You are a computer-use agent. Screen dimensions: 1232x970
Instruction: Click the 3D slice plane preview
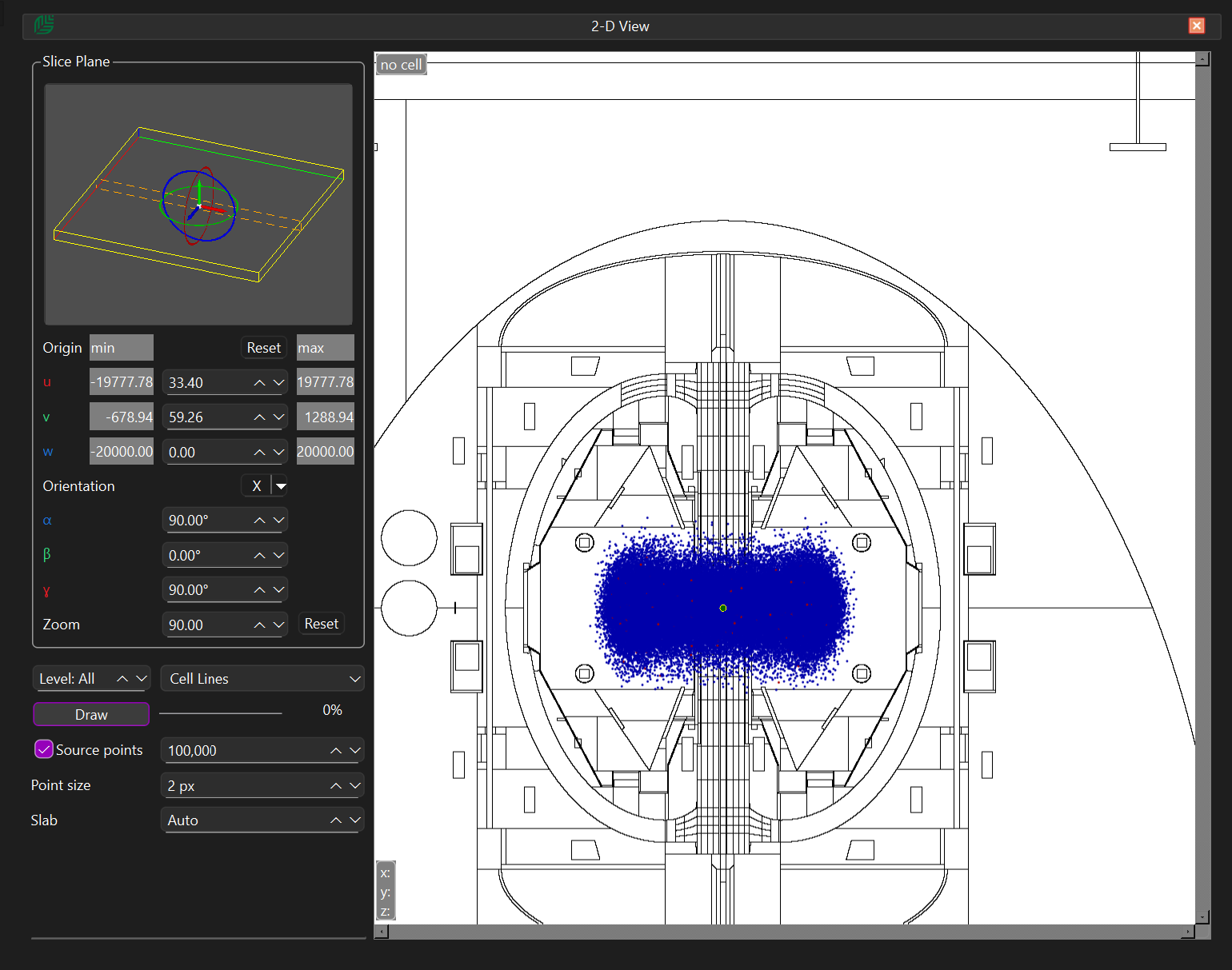(198, 204)
